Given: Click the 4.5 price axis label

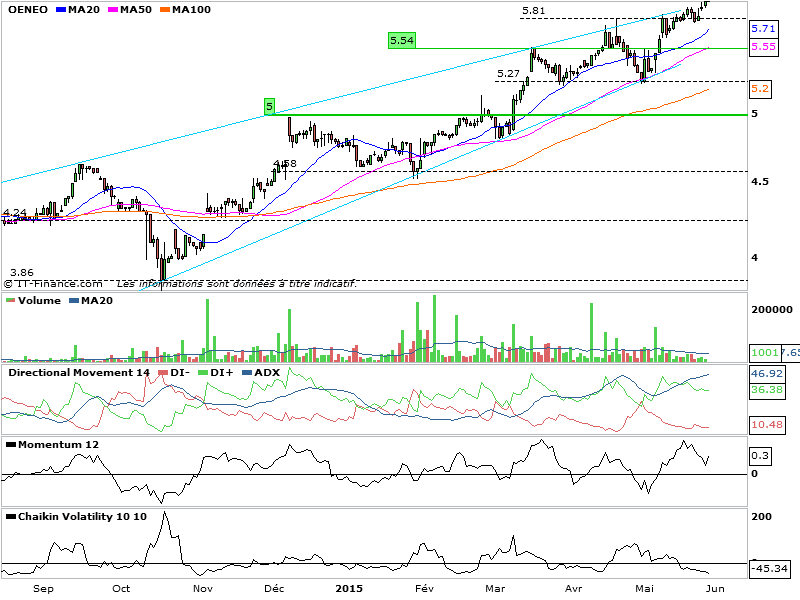Looking at the screenshot, I should click(760, 182).
